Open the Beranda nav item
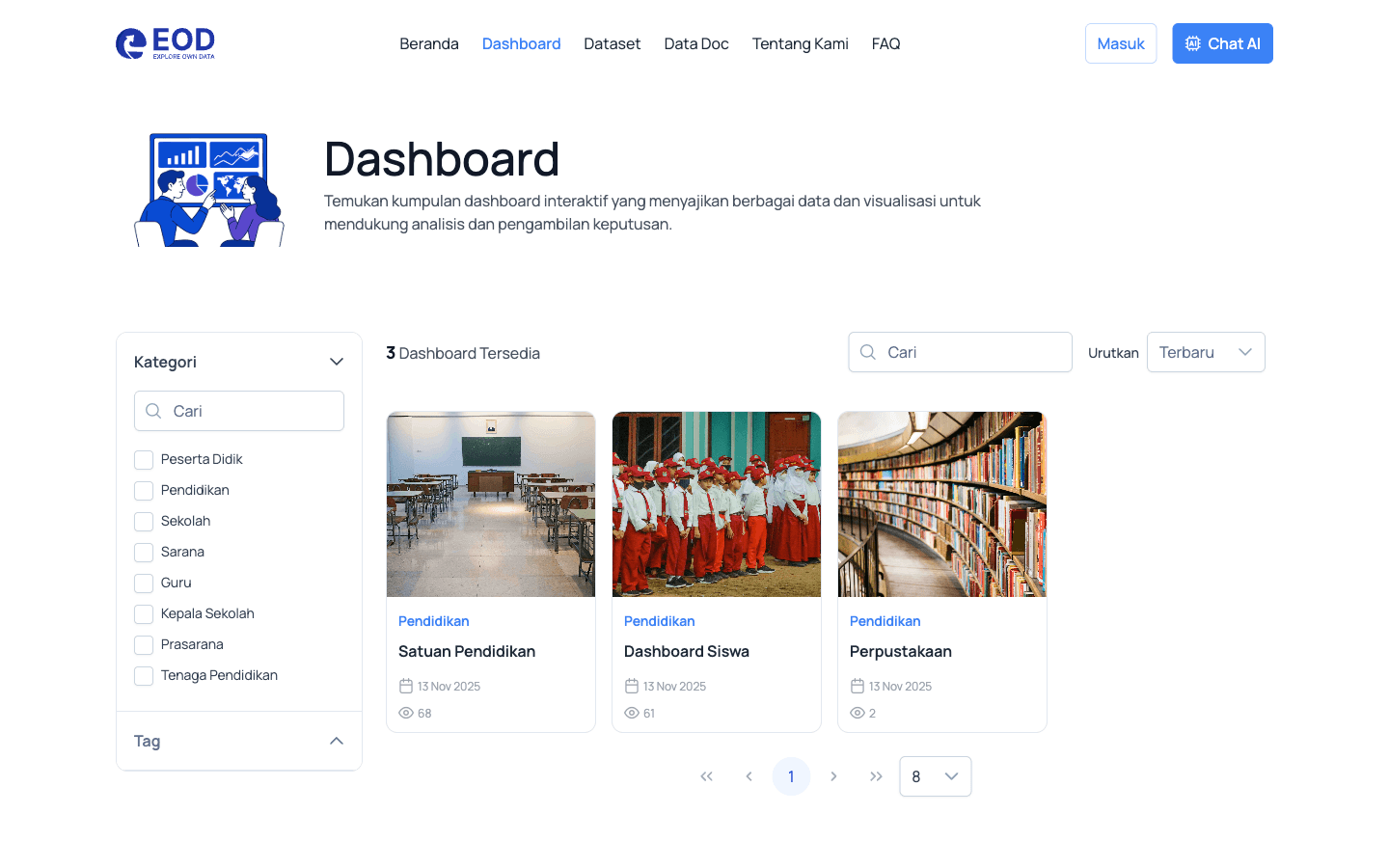Screen dimensions: 1389x868 (x=429, y=43)
